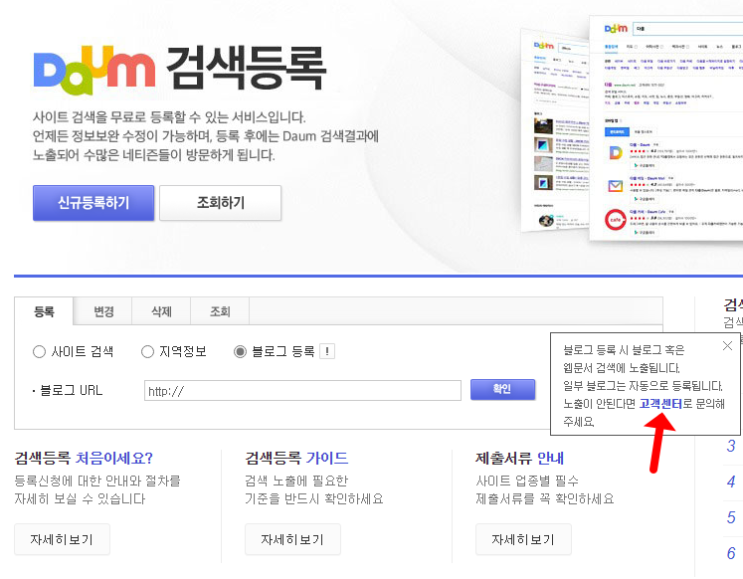Click the 확인 button
743x579 pixels.
[x=502, y=389]
